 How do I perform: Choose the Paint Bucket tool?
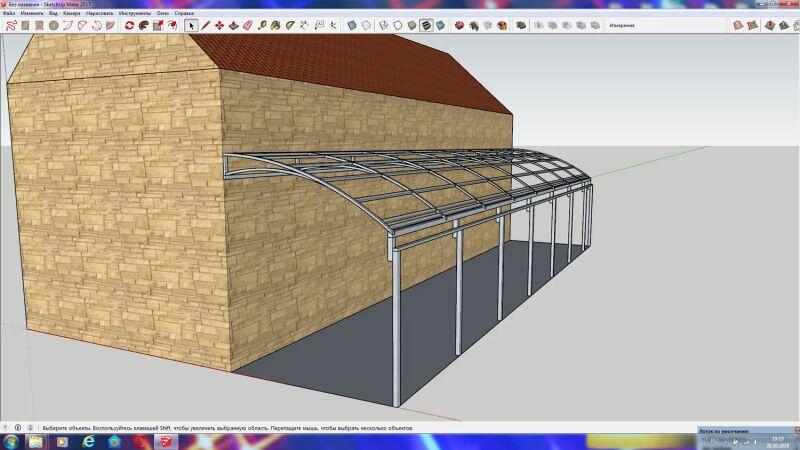click(x=275, y=25)
